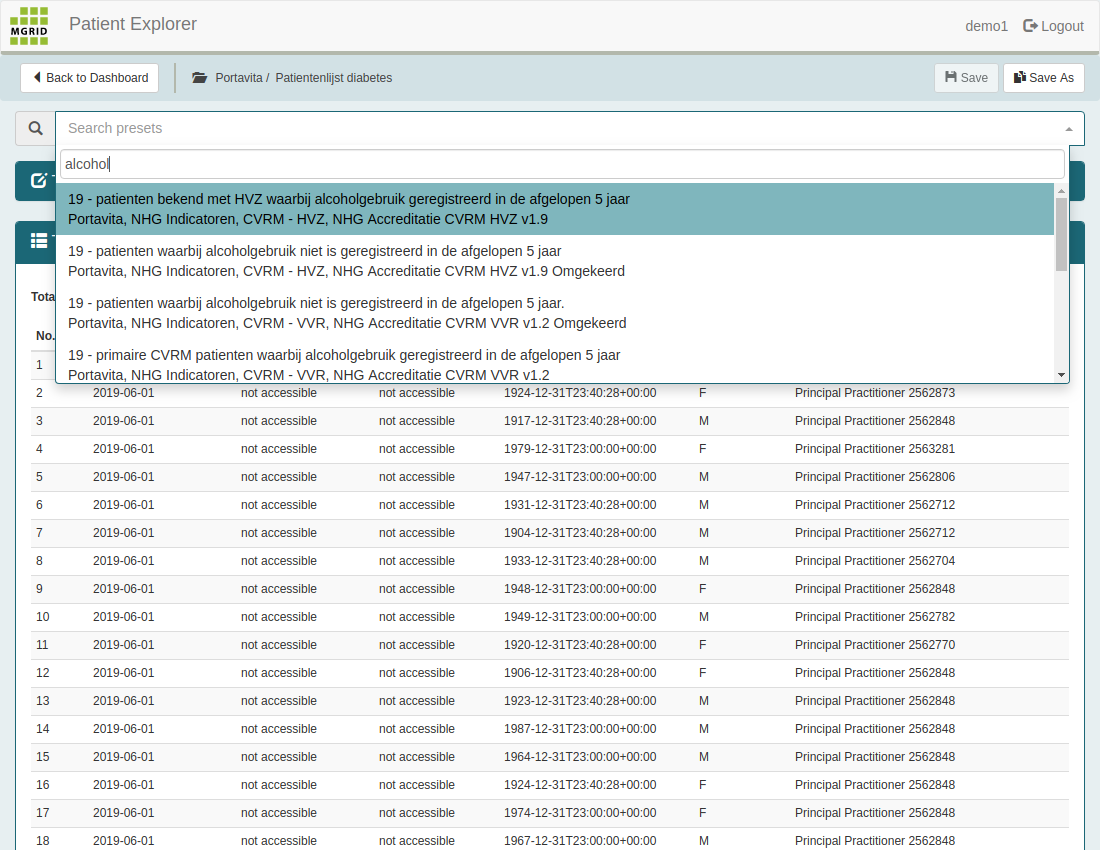Click Principal Practitioner 2562770 cell
Viewport: 1100px width, 850px height.
coord(875,645)
